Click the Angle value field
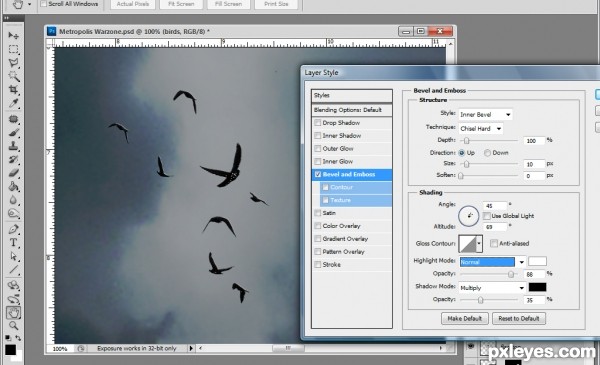The height and width of the screenshot is (365, 600). click(495, 206)
